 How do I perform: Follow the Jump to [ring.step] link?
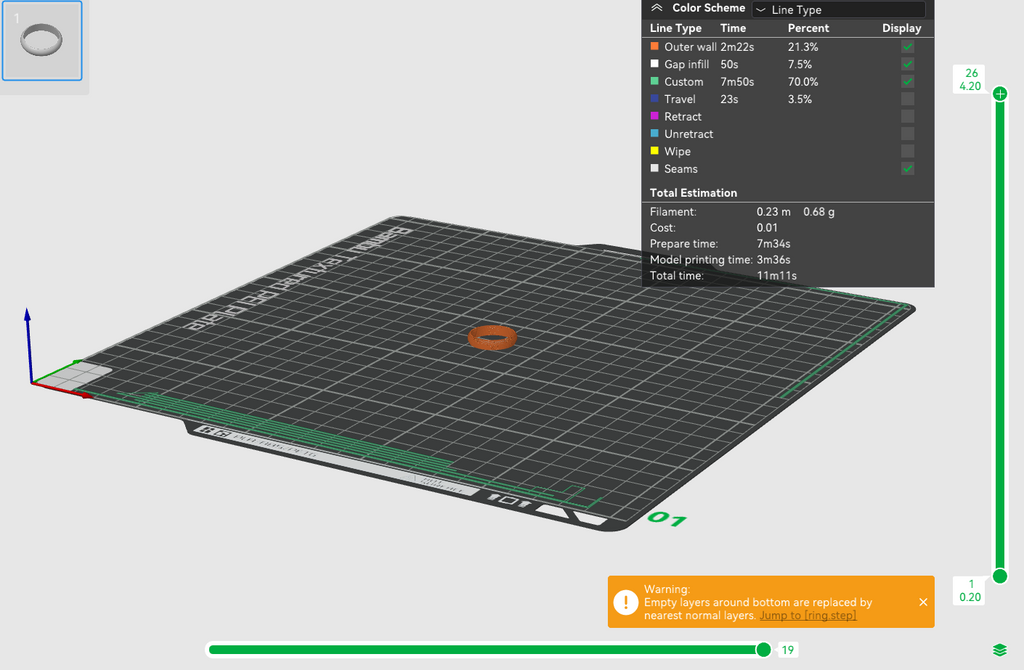point(808,616)
